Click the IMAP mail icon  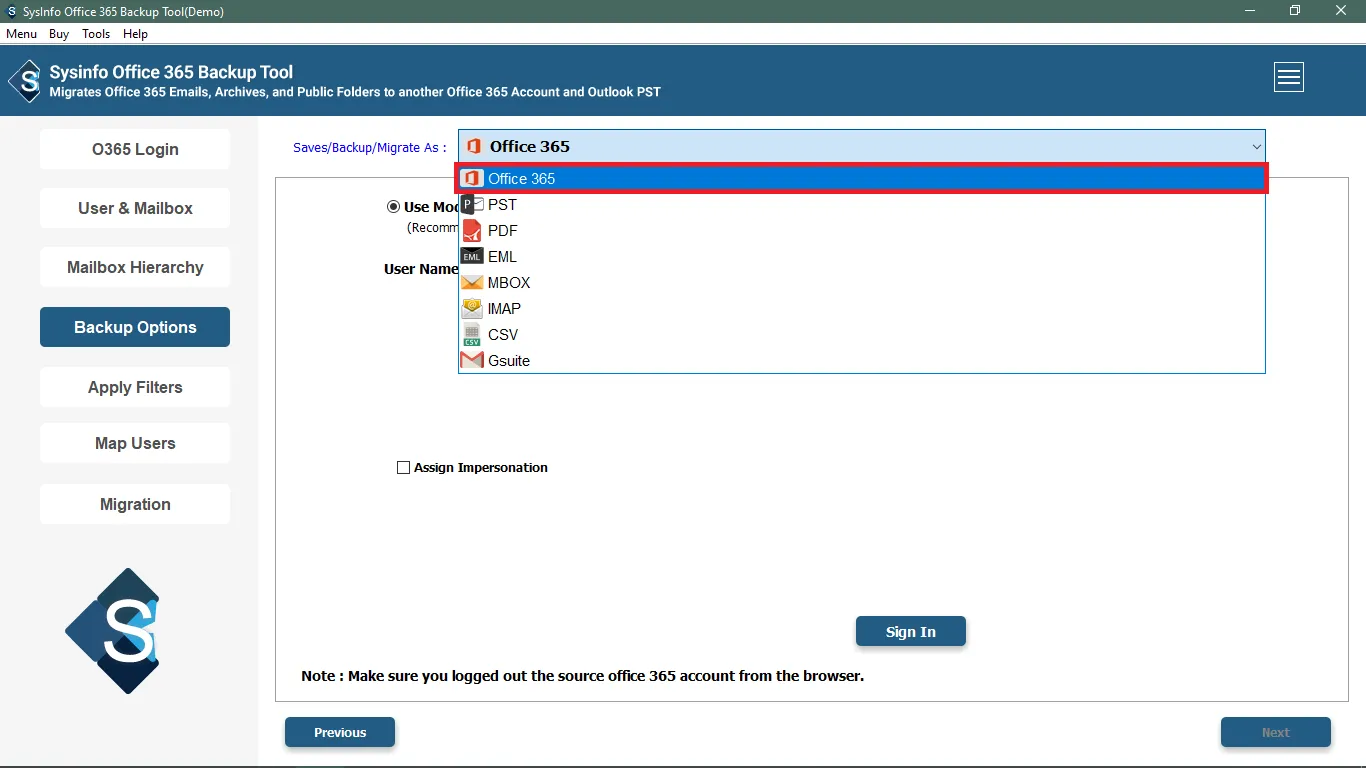click(472, 309)
